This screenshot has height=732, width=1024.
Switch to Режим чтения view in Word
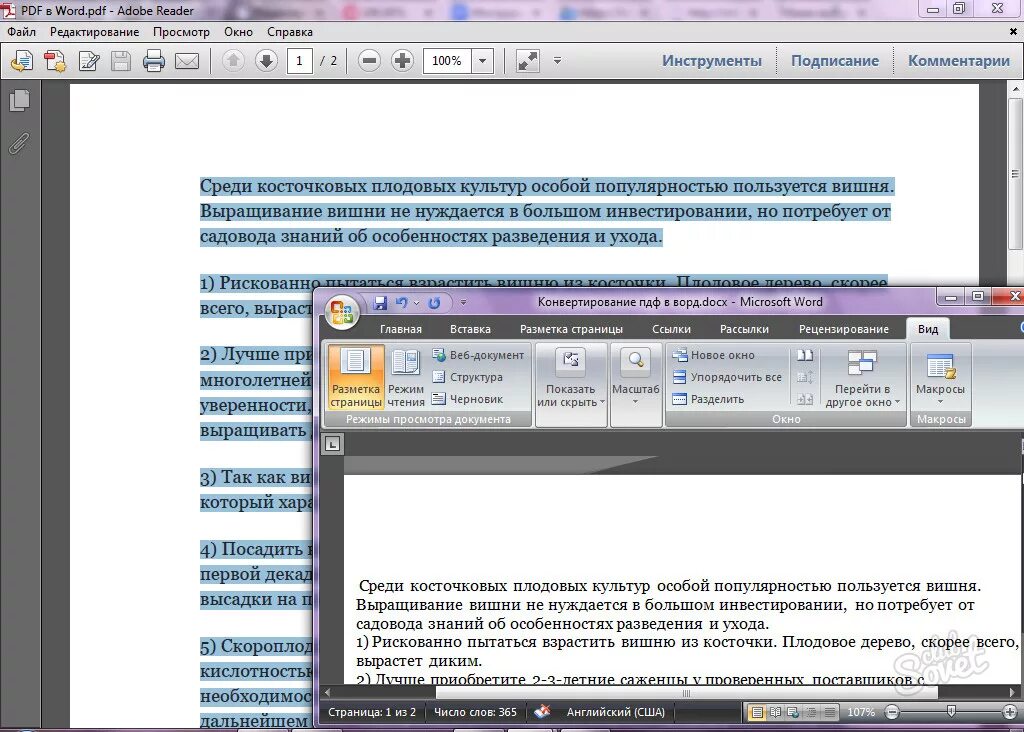pyautogui.click(x=406, y=377)
